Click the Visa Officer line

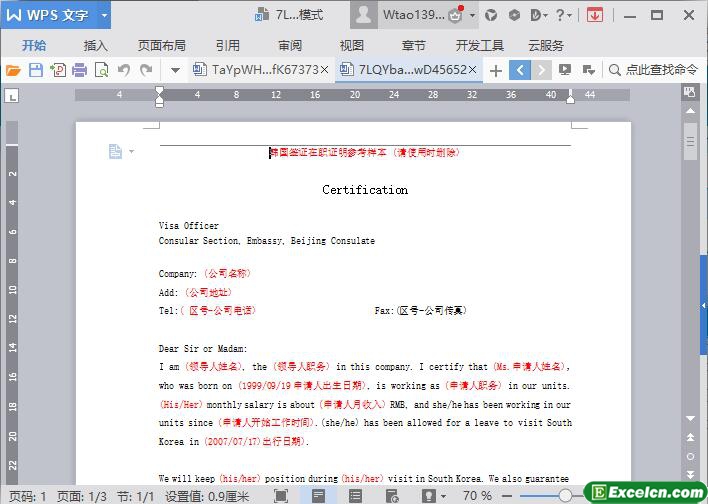189,225
